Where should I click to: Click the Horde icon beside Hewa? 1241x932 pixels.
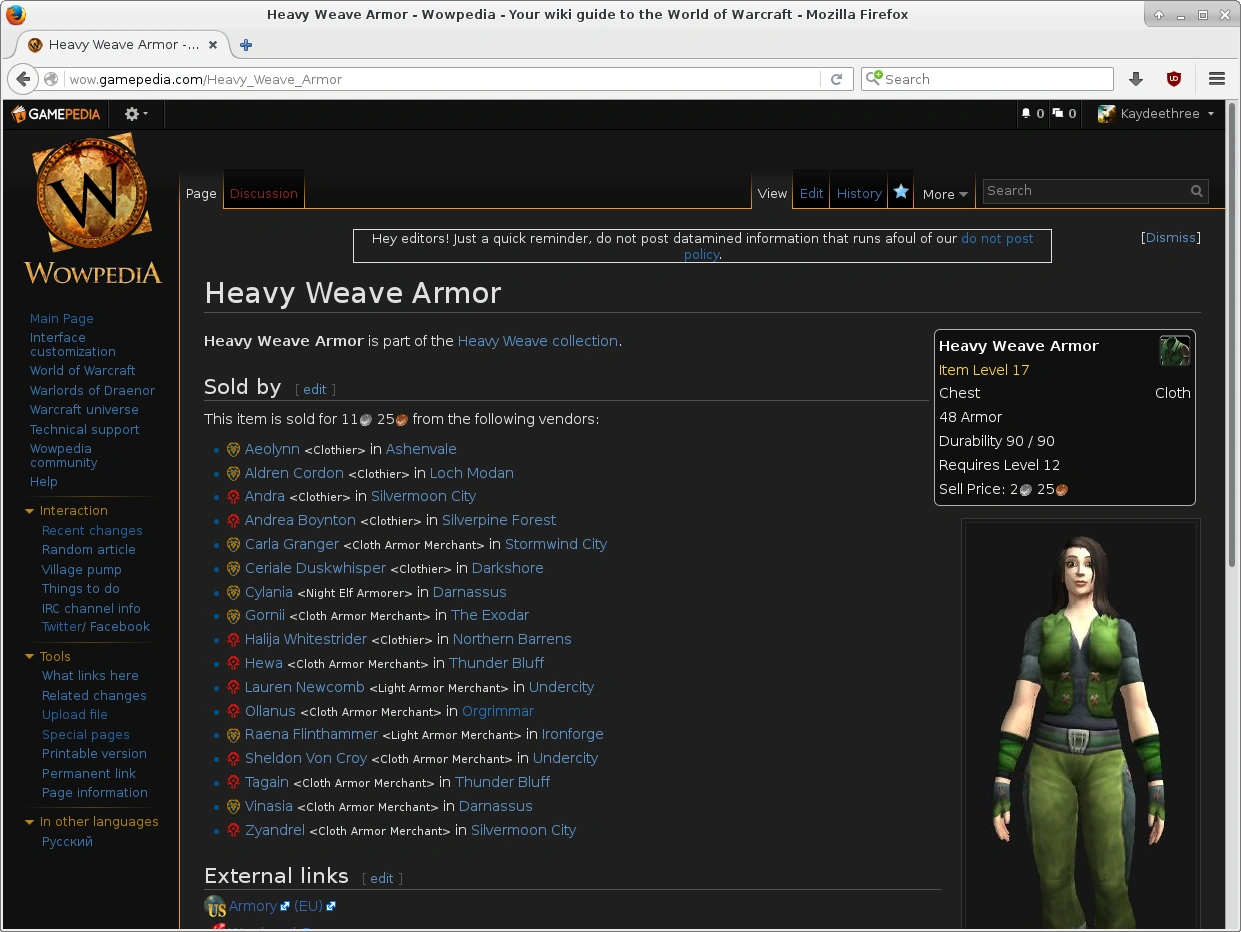coord(233,664)
